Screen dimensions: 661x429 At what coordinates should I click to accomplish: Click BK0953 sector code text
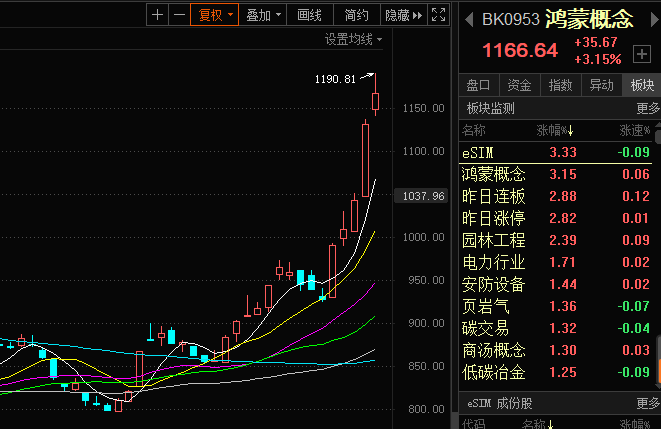pos(511,19)
